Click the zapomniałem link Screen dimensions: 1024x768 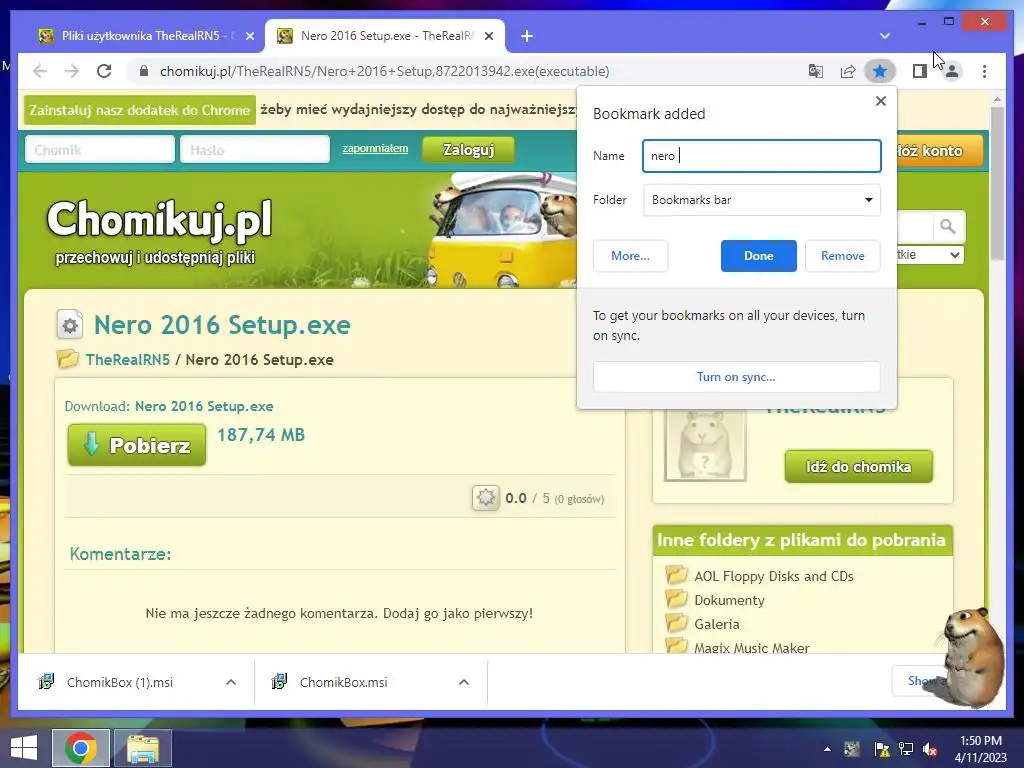point(375,148)
